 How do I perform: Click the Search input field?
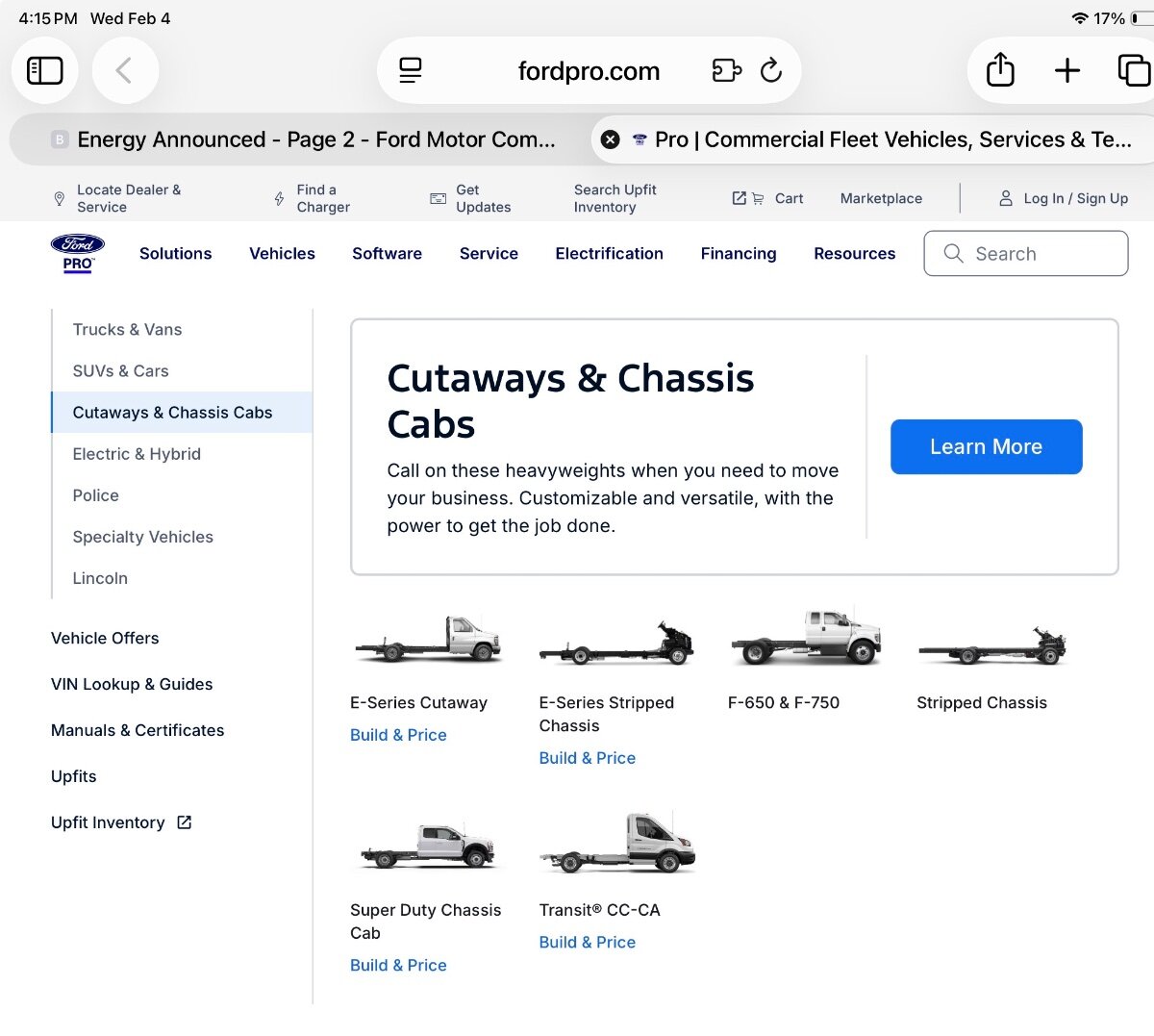click(1025, 254)
